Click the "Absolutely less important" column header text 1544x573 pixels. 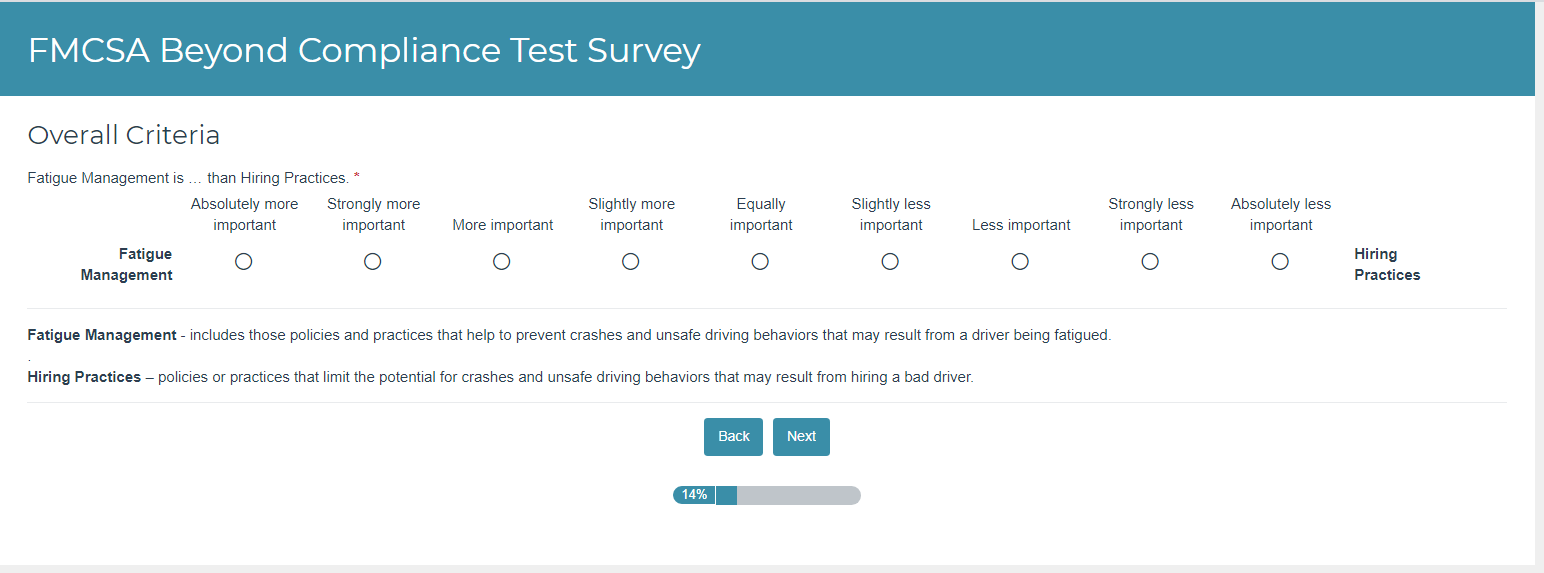[1280, 214]
